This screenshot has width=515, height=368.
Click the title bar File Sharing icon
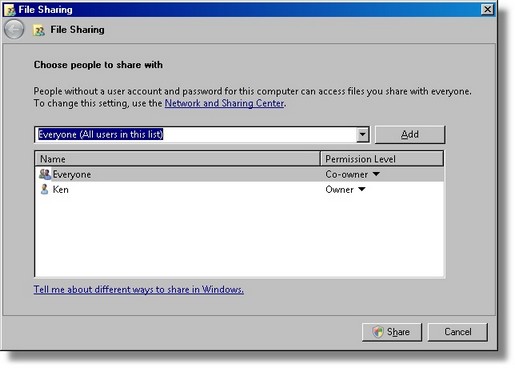pyautogui.click(x=10, y=10)
